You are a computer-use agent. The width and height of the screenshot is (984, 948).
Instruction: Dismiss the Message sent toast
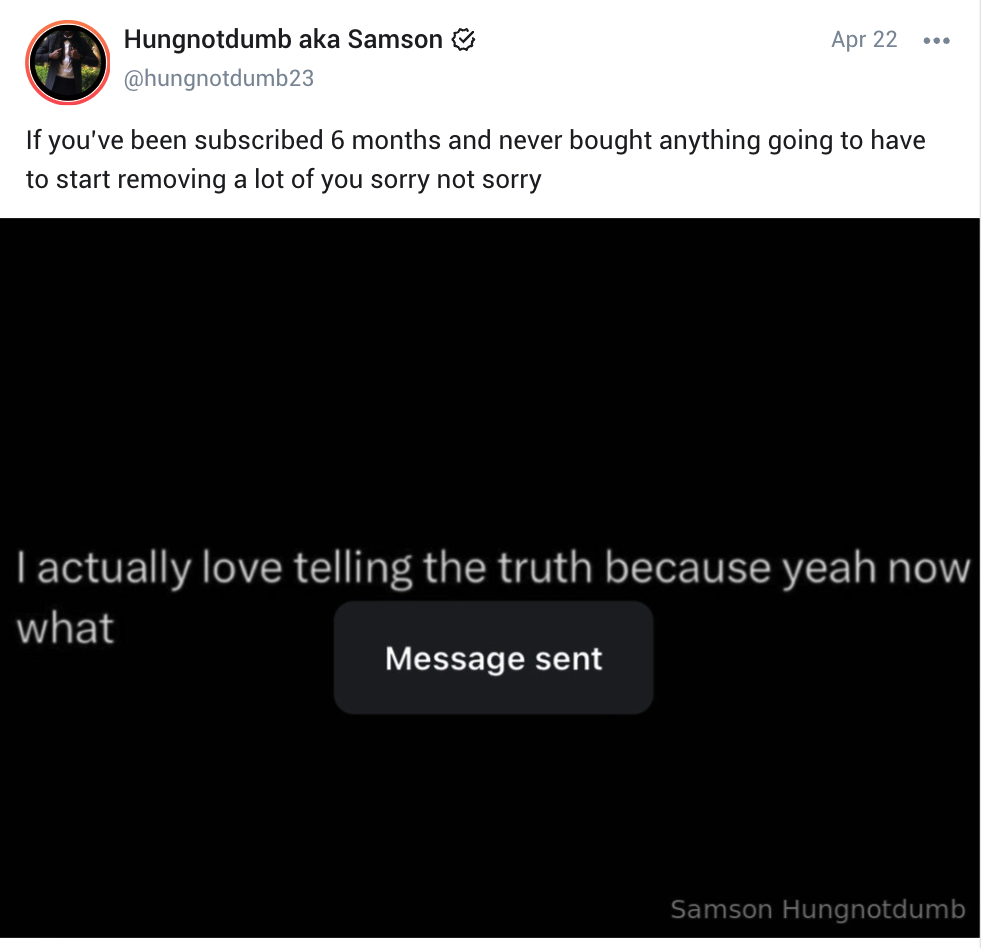(x=493, y=658)
